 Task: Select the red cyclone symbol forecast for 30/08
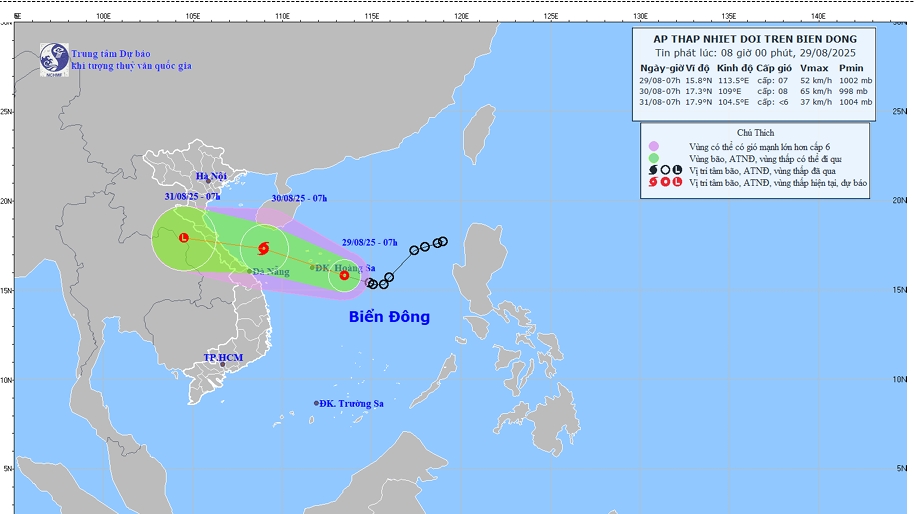tap(263, 248)
